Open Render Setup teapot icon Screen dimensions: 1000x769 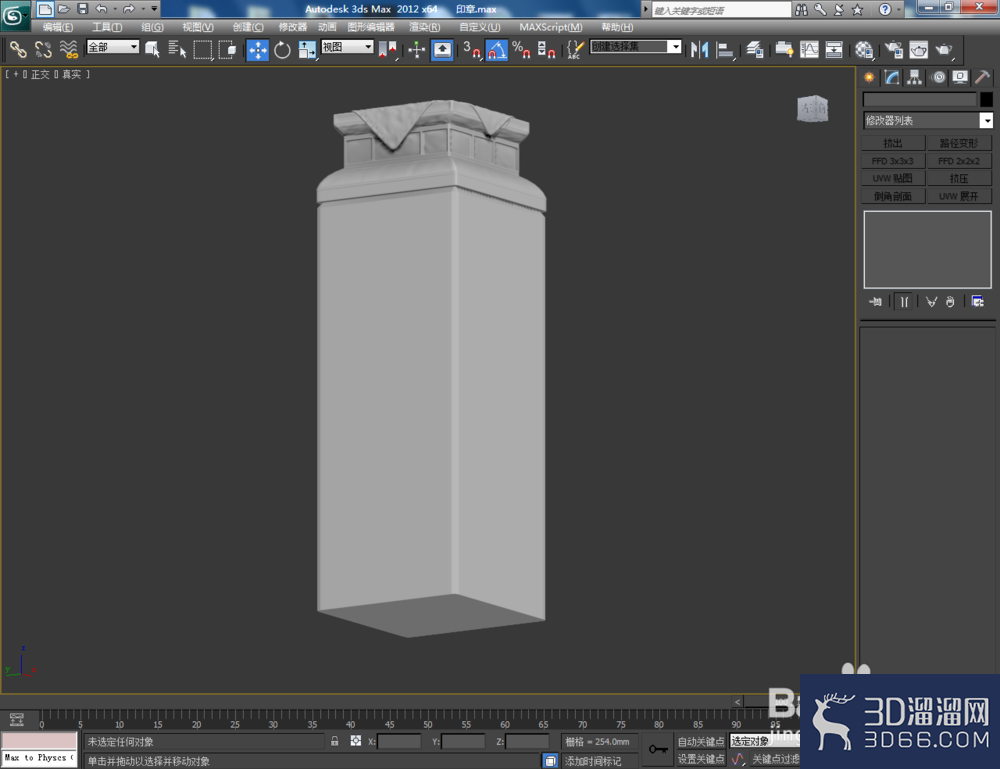pyautogui.click(x=893, y=50)
